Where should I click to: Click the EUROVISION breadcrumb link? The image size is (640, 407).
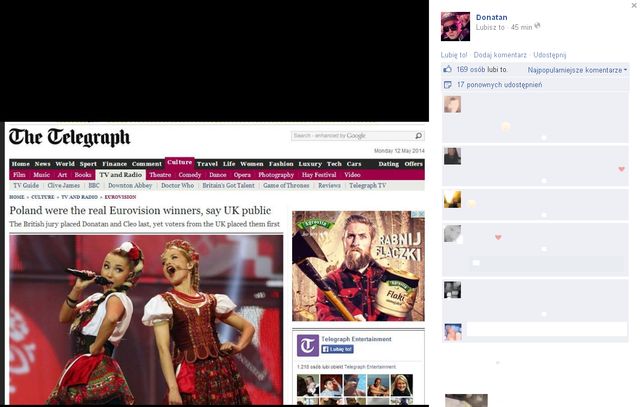coord(120,197)
